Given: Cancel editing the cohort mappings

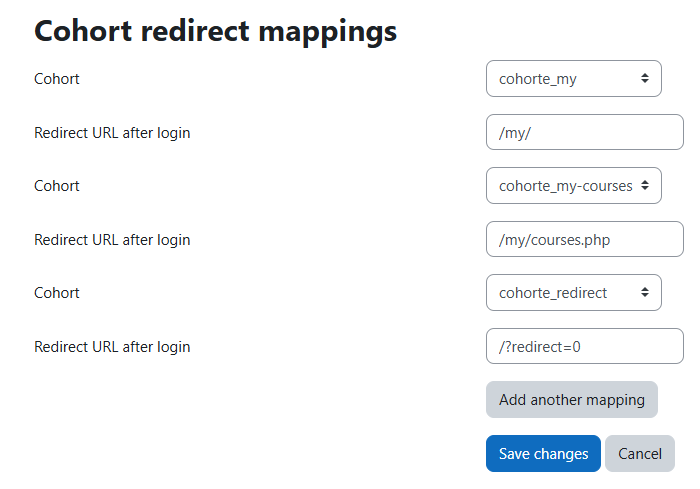Looking at the screenshot, I should pos(640,453).
